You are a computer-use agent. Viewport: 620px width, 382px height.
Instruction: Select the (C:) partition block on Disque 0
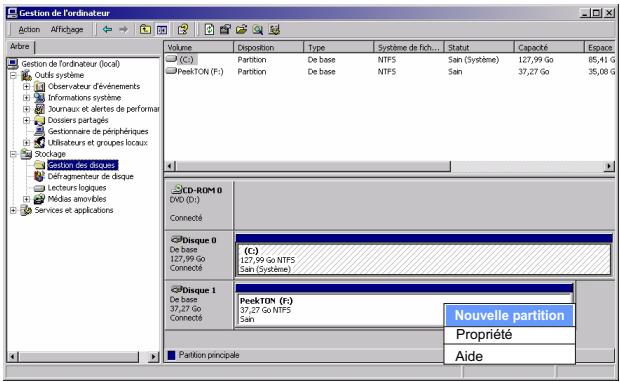(424, 259)
